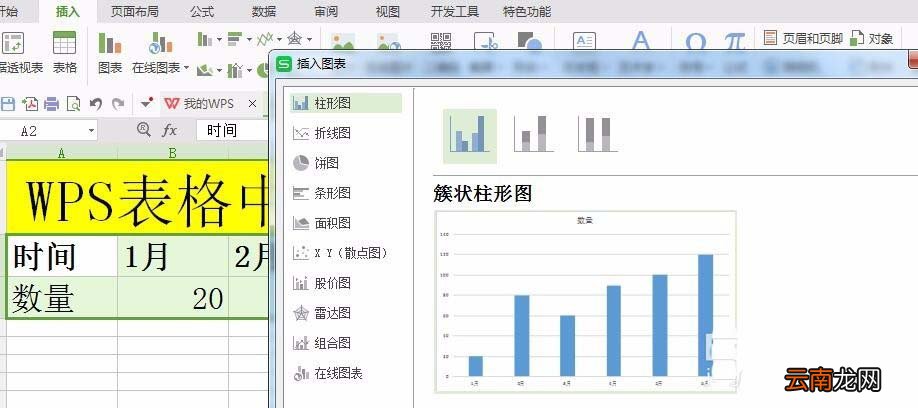Viewport: 918px width, 408px height.
Task: Click the print preview icon
Action: click(x=73, y=104)
